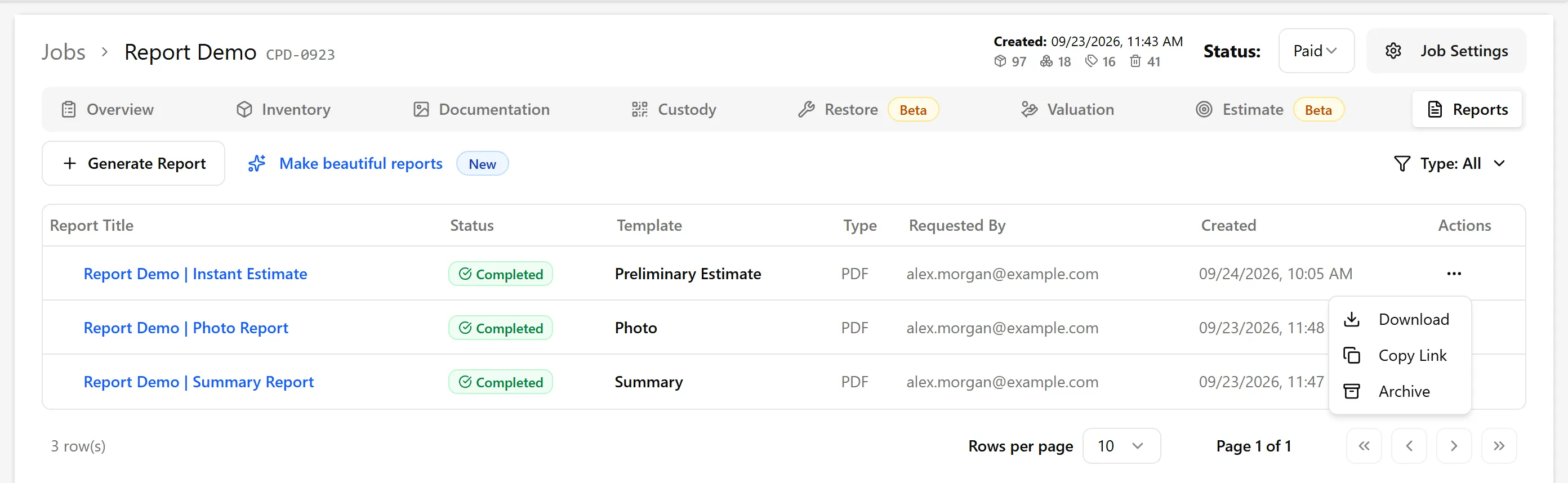Click the Download icon in the actions menu
This screenshot has height=483, width=1568.
[x=1351, y=319]
